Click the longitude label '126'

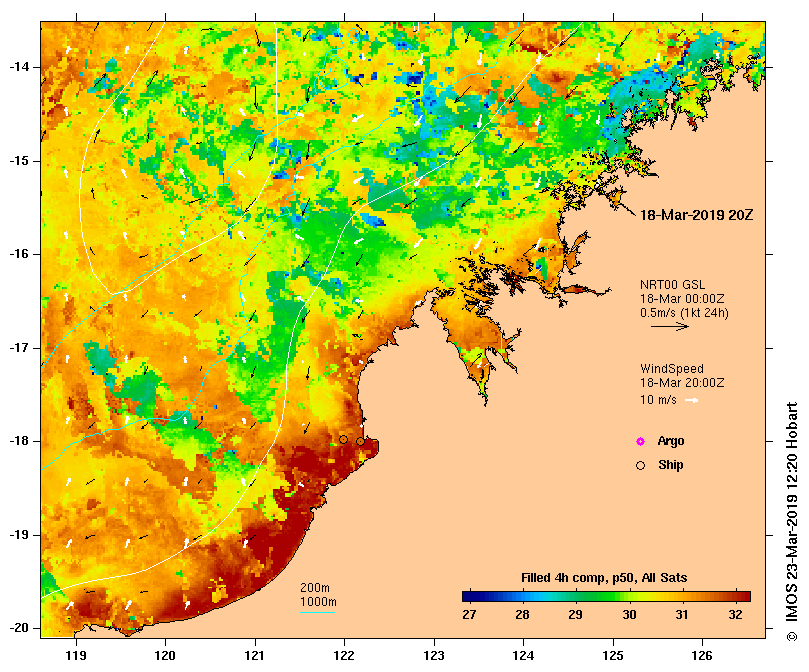pyautogui.click(x=702, y=656)
